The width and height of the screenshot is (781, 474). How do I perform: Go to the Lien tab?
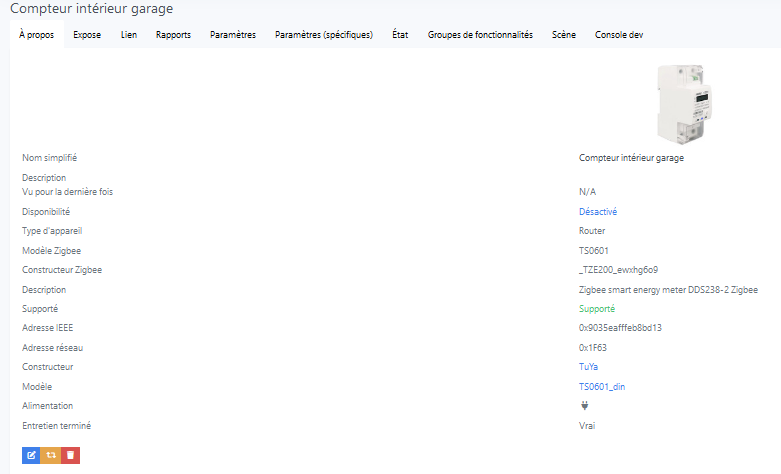pyautogui.click(x=129, y=35)
